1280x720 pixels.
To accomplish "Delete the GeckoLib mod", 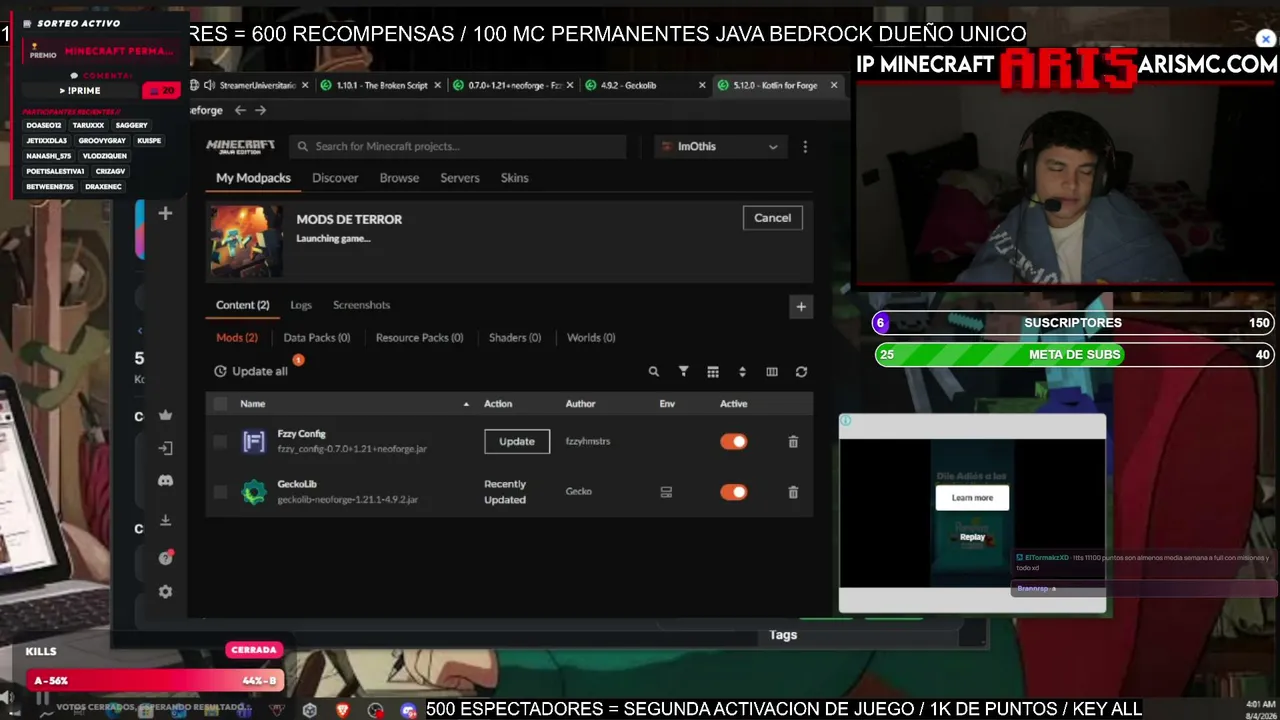I will click(793, 492).
